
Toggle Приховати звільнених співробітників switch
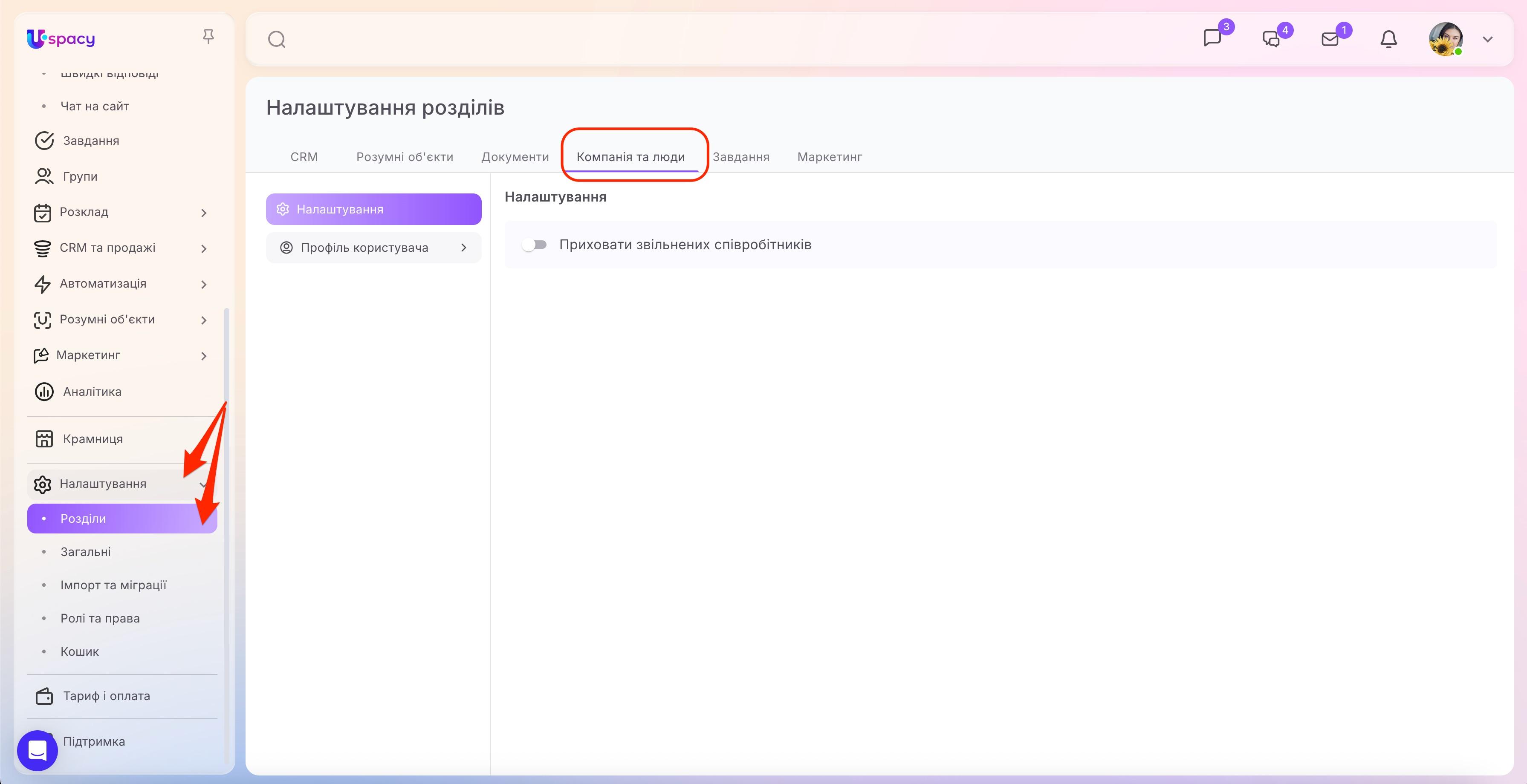pyautogui.click(x=534, y=245)
